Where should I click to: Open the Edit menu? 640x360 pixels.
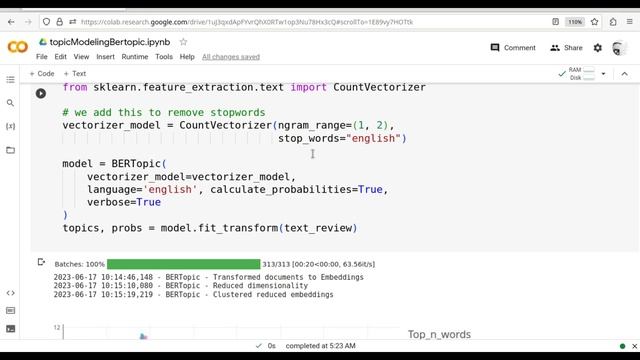[60, 57]
